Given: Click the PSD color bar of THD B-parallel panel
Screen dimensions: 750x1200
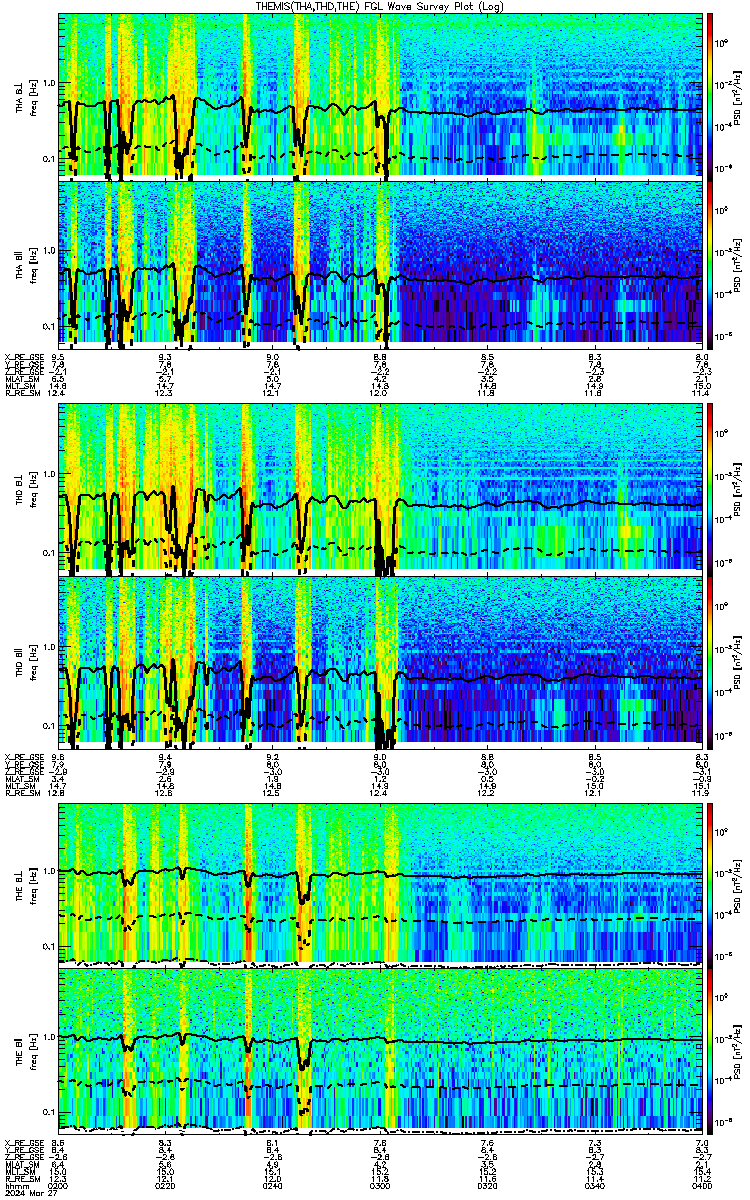Looking at the screenshot, I should (710, 662).
